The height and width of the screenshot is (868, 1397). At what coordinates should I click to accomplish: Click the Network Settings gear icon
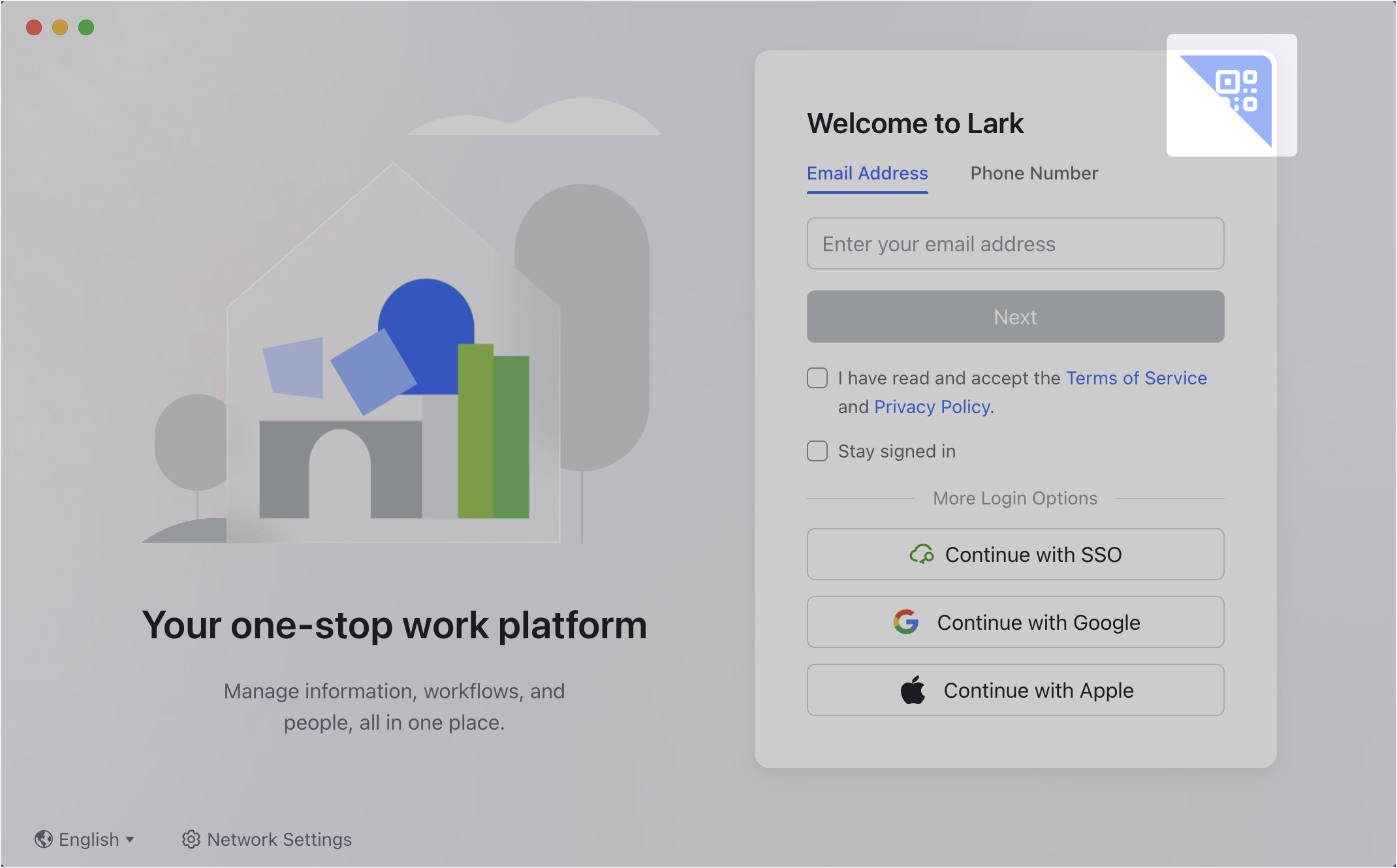tap(191, 839)
